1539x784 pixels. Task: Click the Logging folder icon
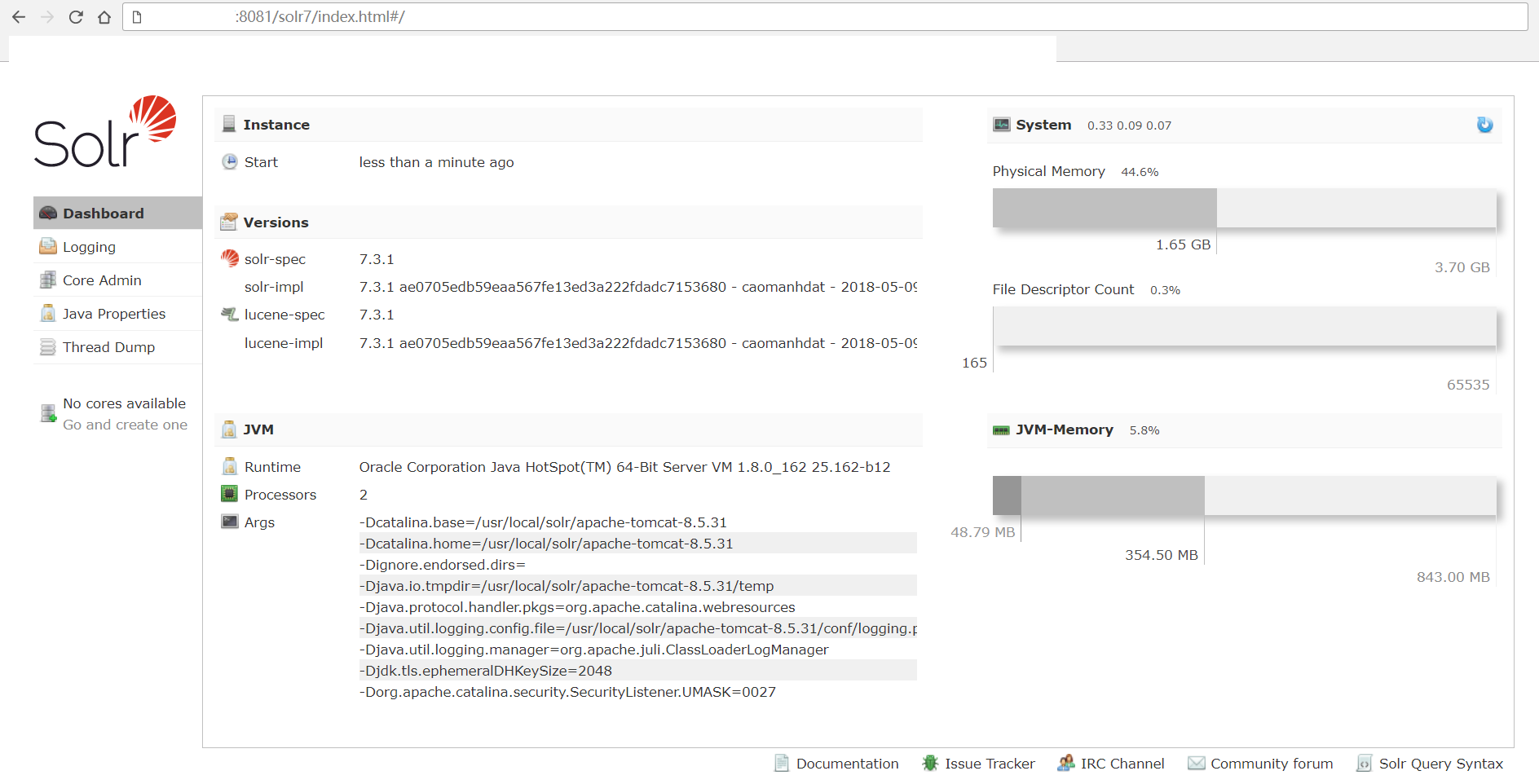[48, 246]
